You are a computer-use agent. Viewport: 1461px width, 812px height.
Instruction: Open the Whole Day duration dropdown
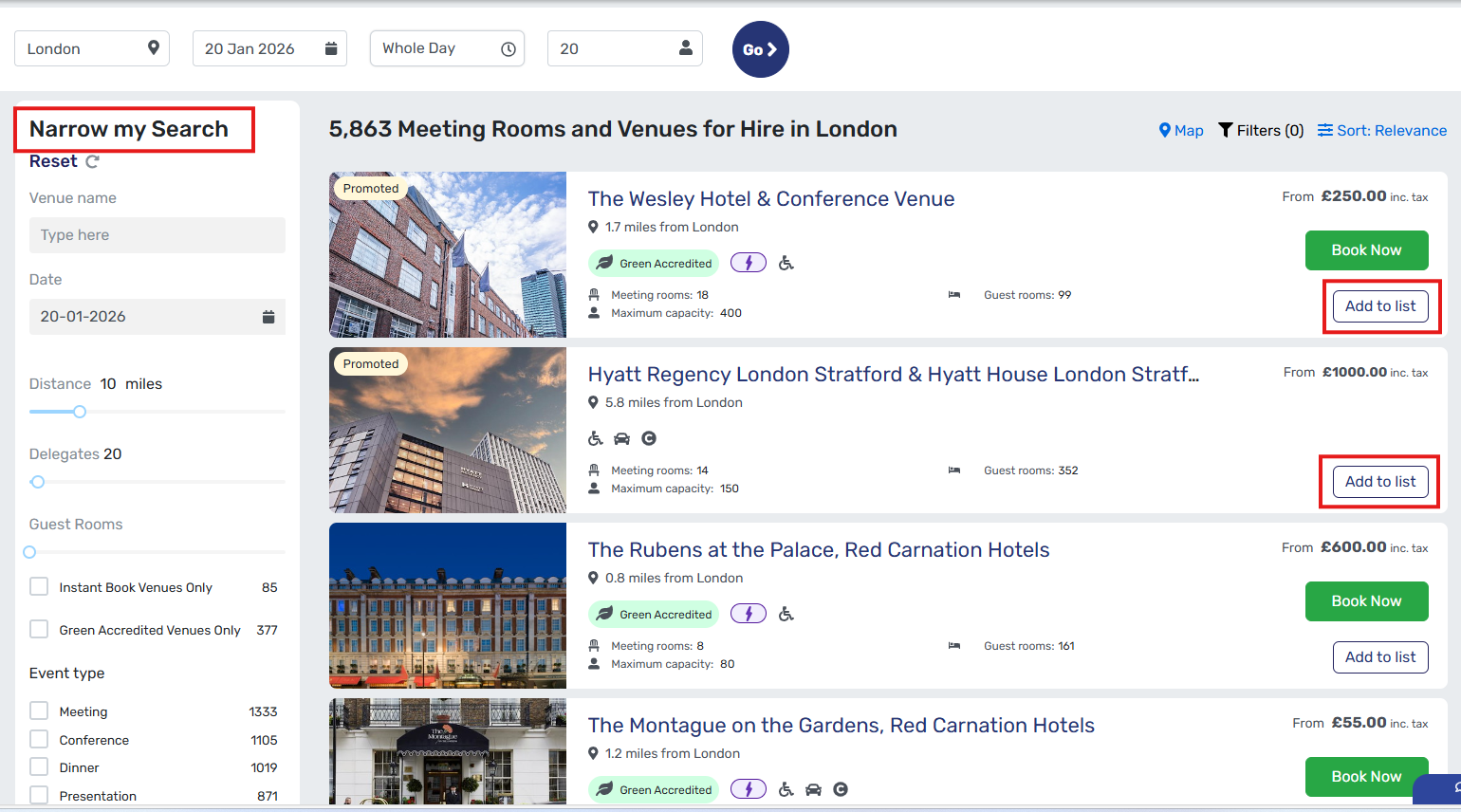pyautogui.click(x=447, y=48)
